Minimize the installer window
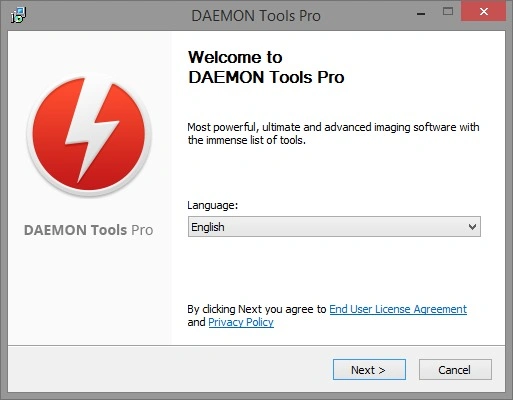 (421, 14)
